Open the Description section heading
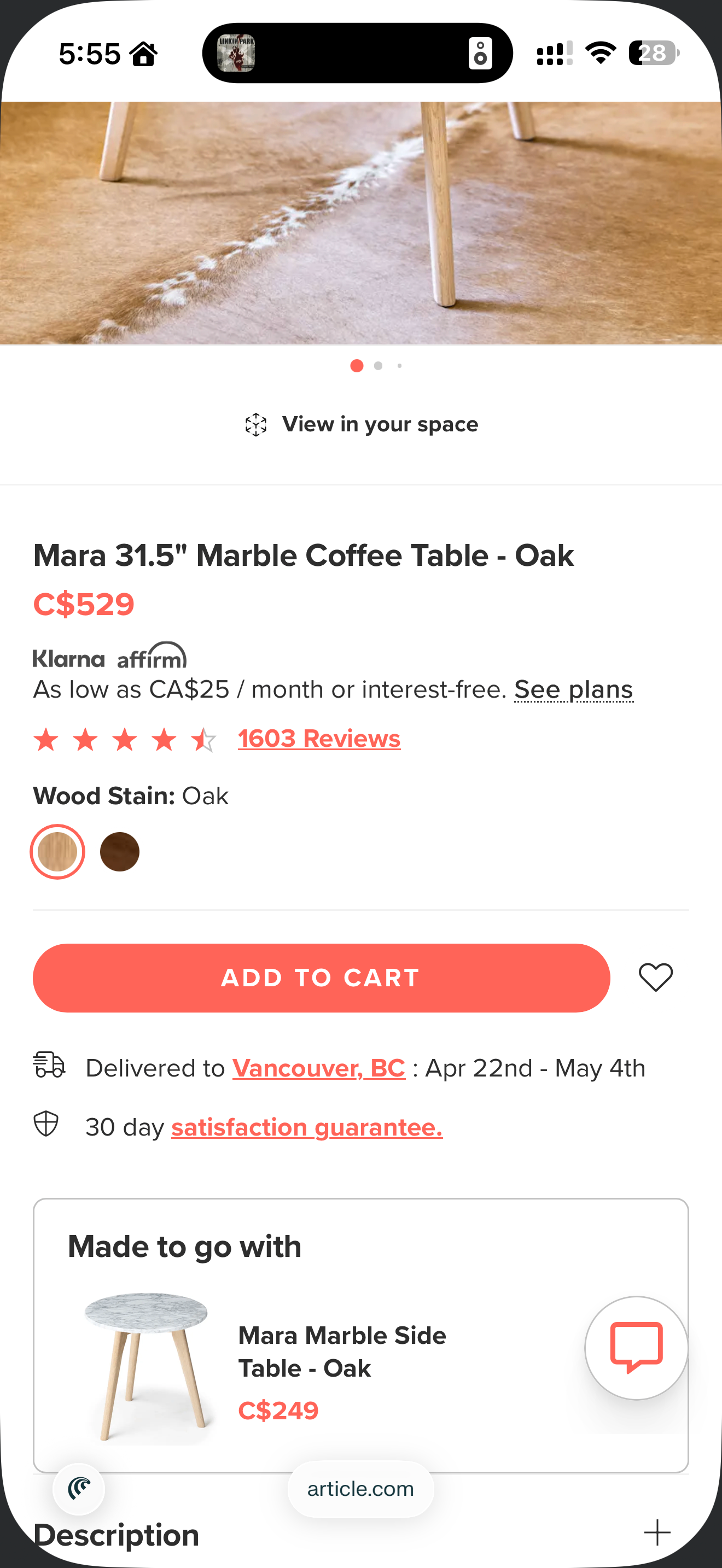The image size is (722, 1568). pyautogui.click(x=117, y=1535)
